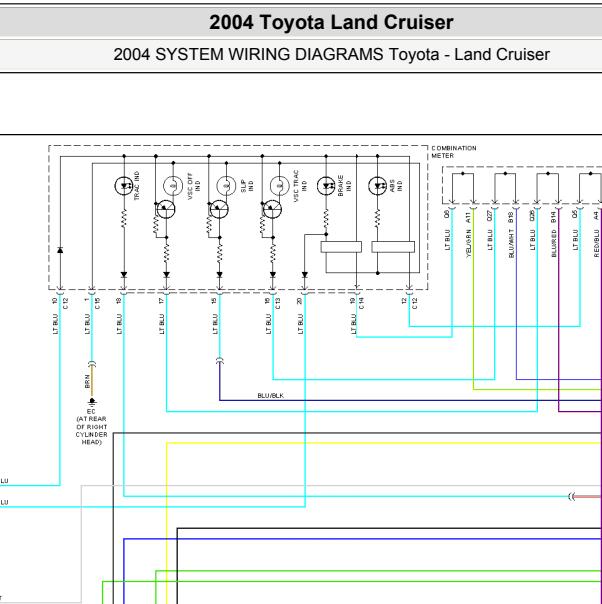Click the transistor symbol under VSC OFF IND
Screen dimensions: 602x604
click(x=166, y=210)
